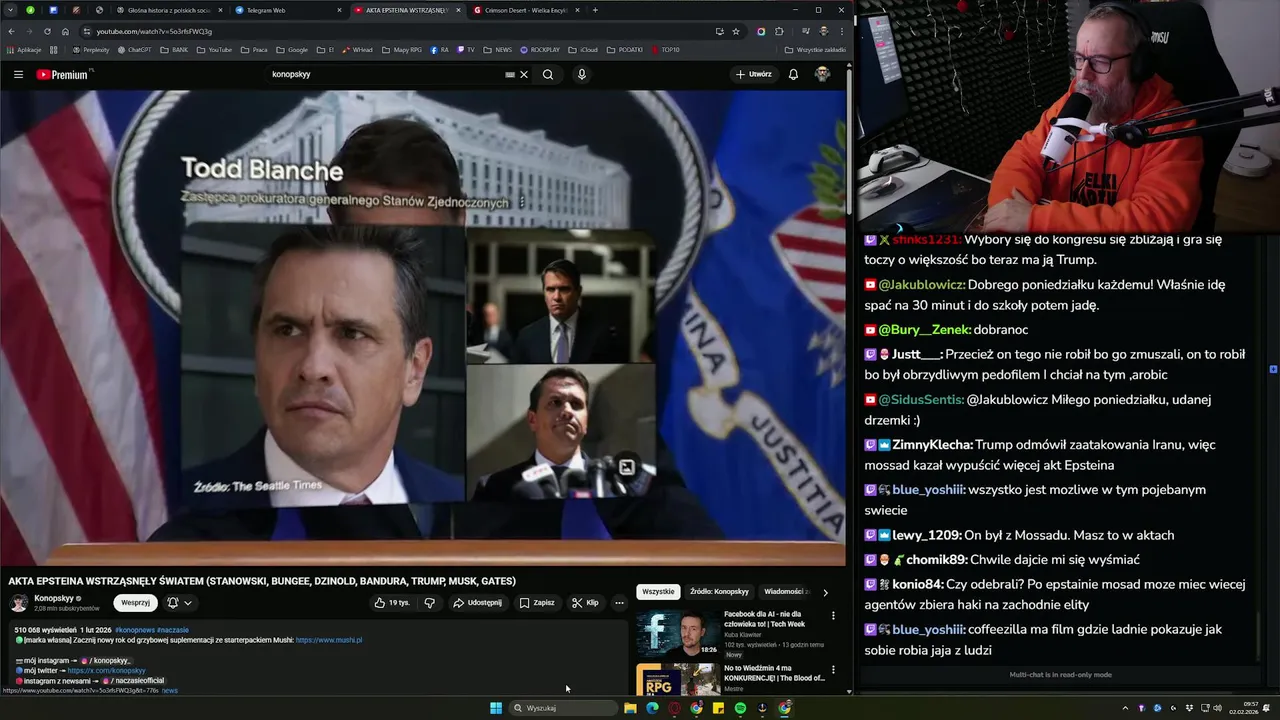Viewport: 1280px width, 720px height.
Task: Bookmark this page with star icon
Action: click(736, 31)
